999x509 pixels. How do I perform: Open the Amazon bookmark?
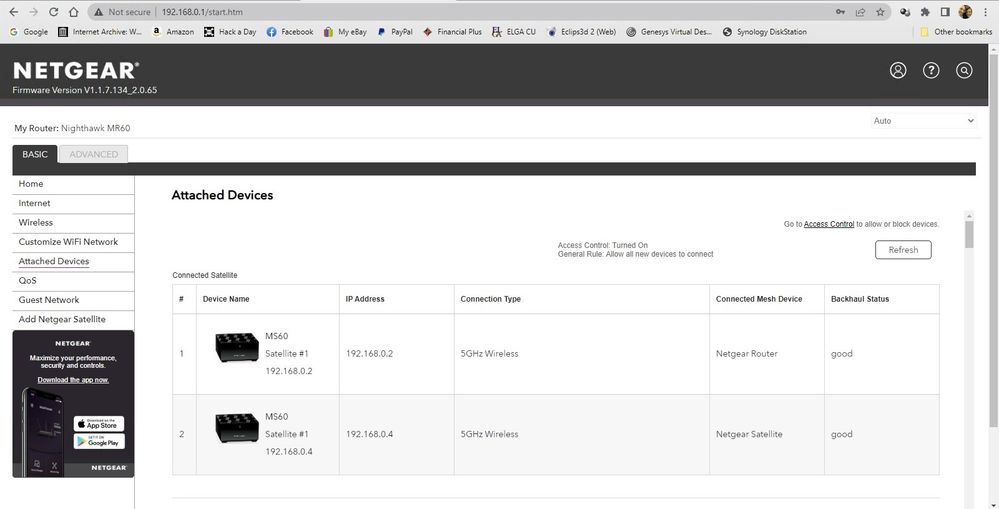173,32
